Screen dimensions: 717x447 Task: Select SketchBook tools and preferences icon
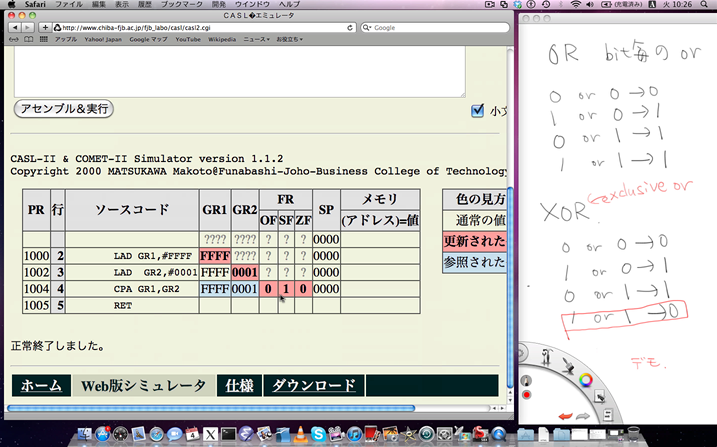(546, 356)
